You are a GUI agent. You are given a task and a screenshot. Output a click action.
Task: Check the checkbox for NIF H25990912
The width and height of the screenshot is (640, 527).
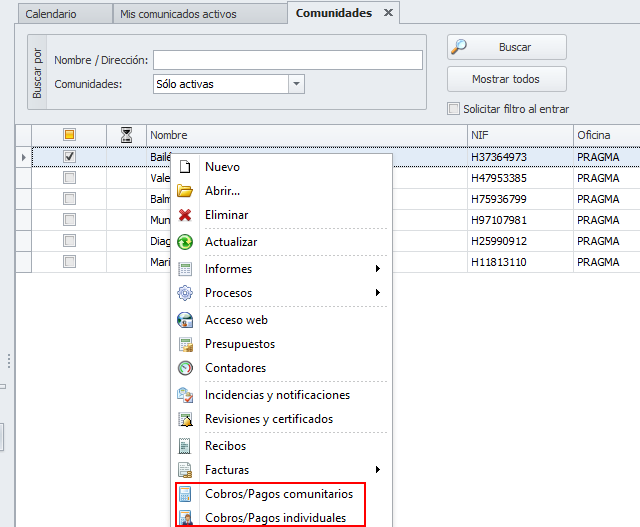point(69,241)
